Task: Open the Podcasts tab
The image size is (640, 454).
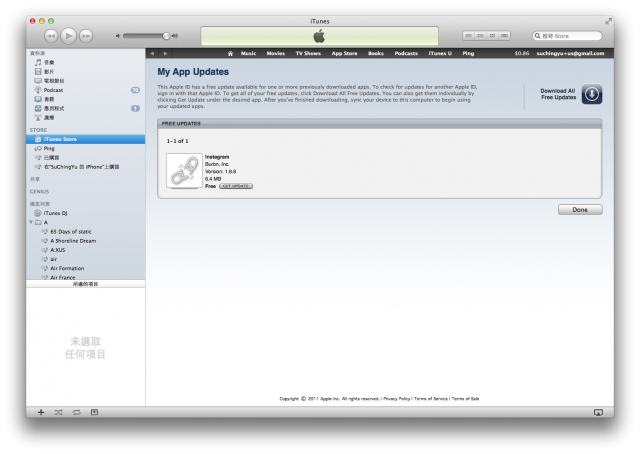Action: tap(406, 53)
